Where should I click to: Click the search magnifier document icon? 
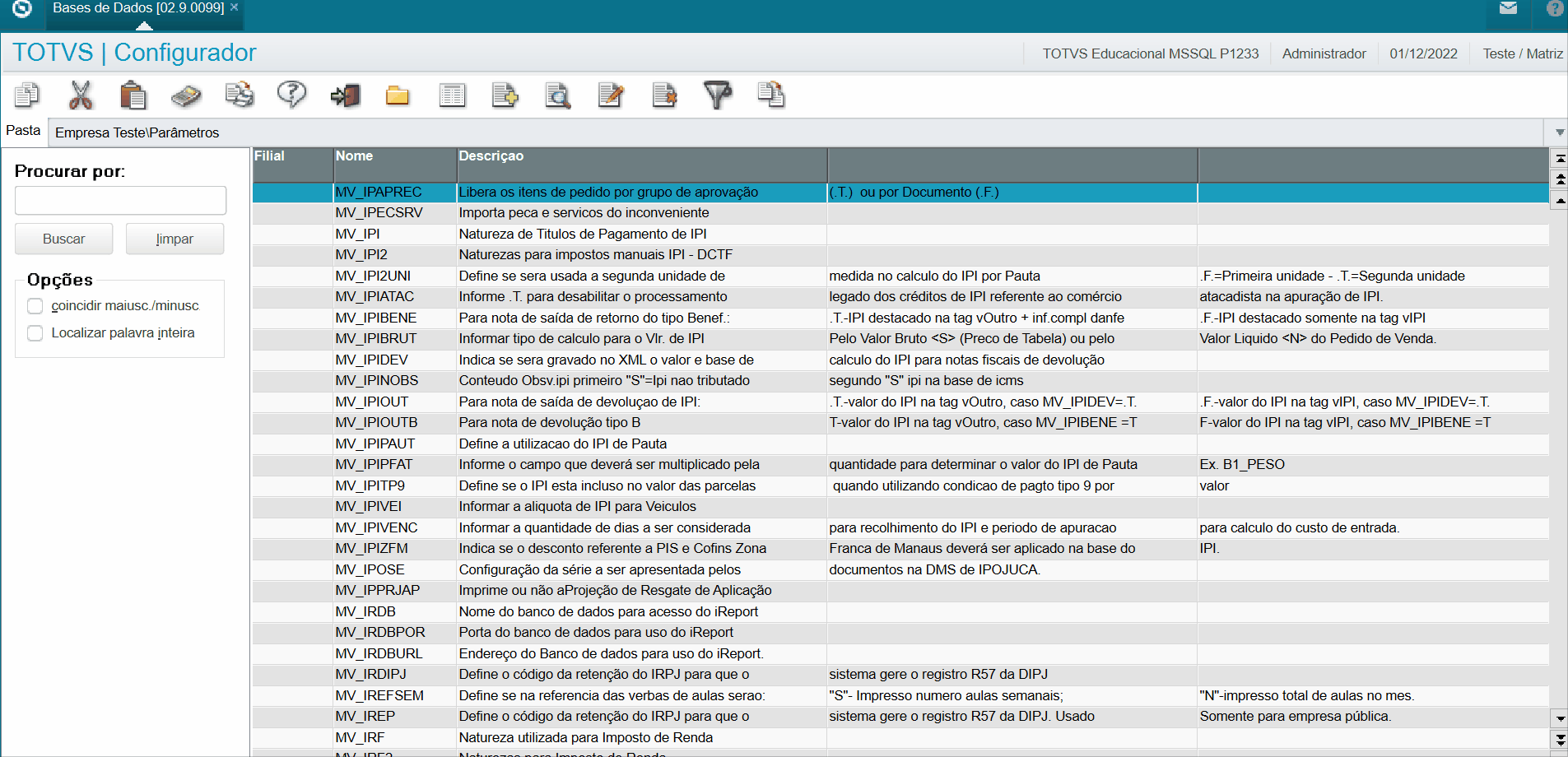[x=558, y=95]
